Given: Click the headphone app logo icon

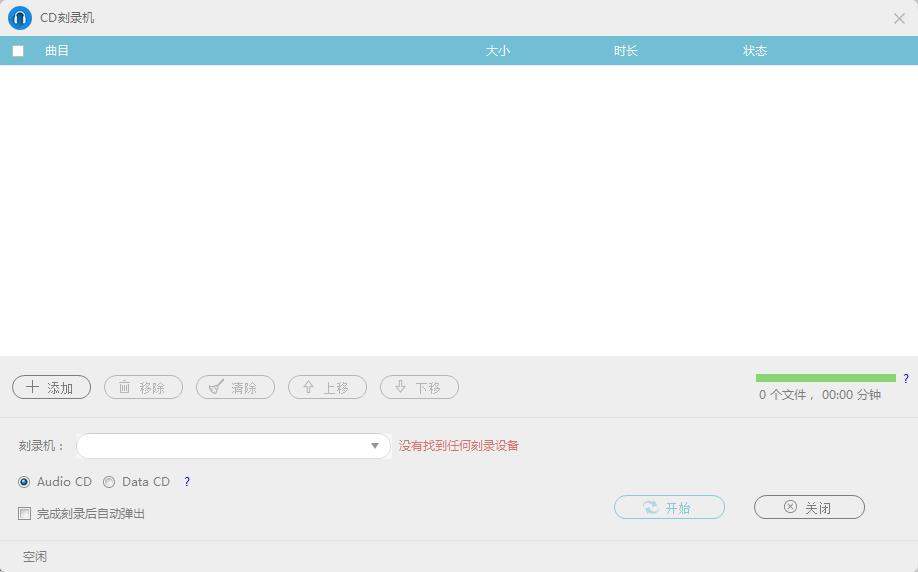Looking at the screenshot, I should [19, 18].
